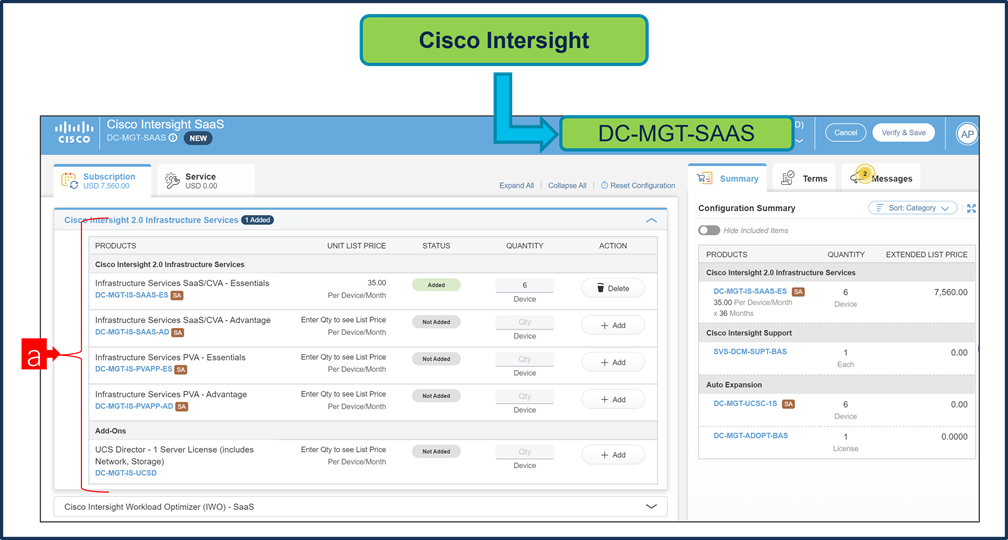
Task: Open DC-MGT-IS-UCSD product link
Action: click(x=126, y=472)
